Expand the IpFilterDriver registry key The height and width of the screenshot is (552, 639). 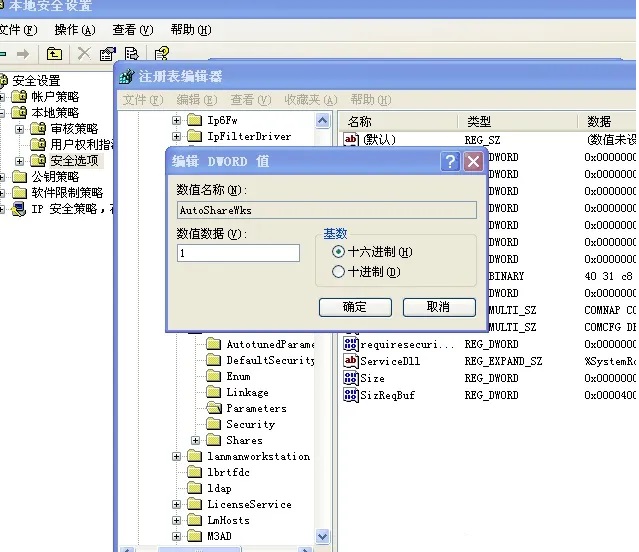coord(176,136)
